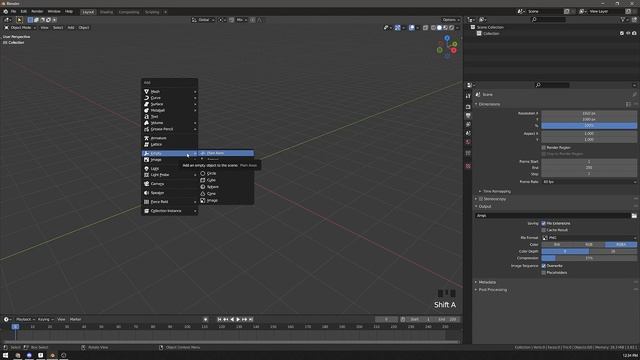Open the Frame Rate dropdown

[x=589, y=182]
